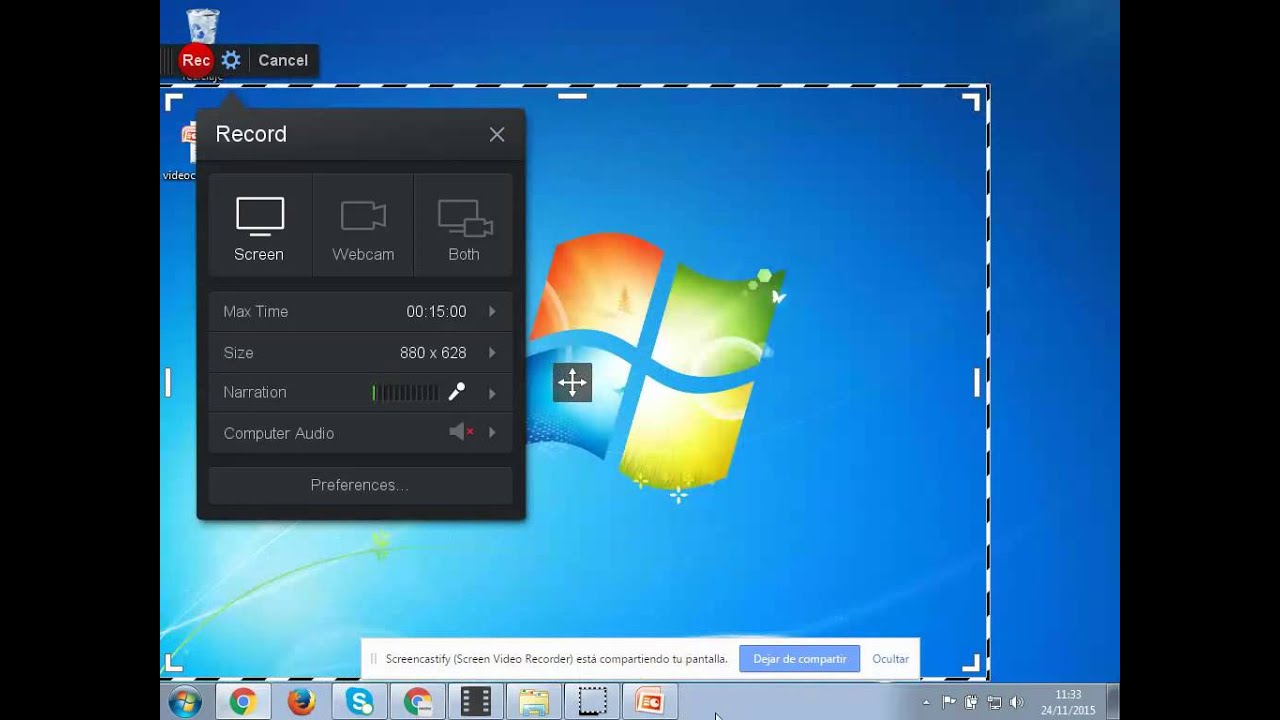
Task: Open Preferences...
Action: coord(360,485)
